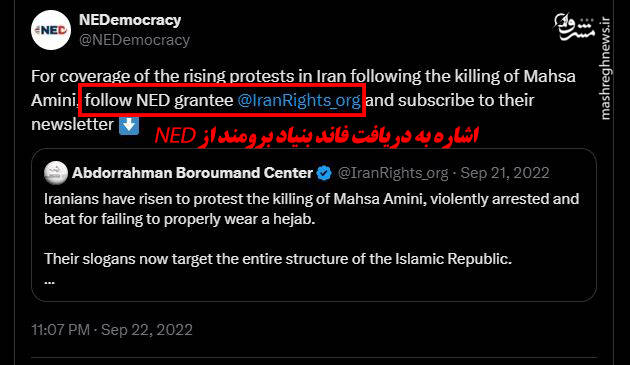Click the Mashregh logo watermark

tap(575, 27)
